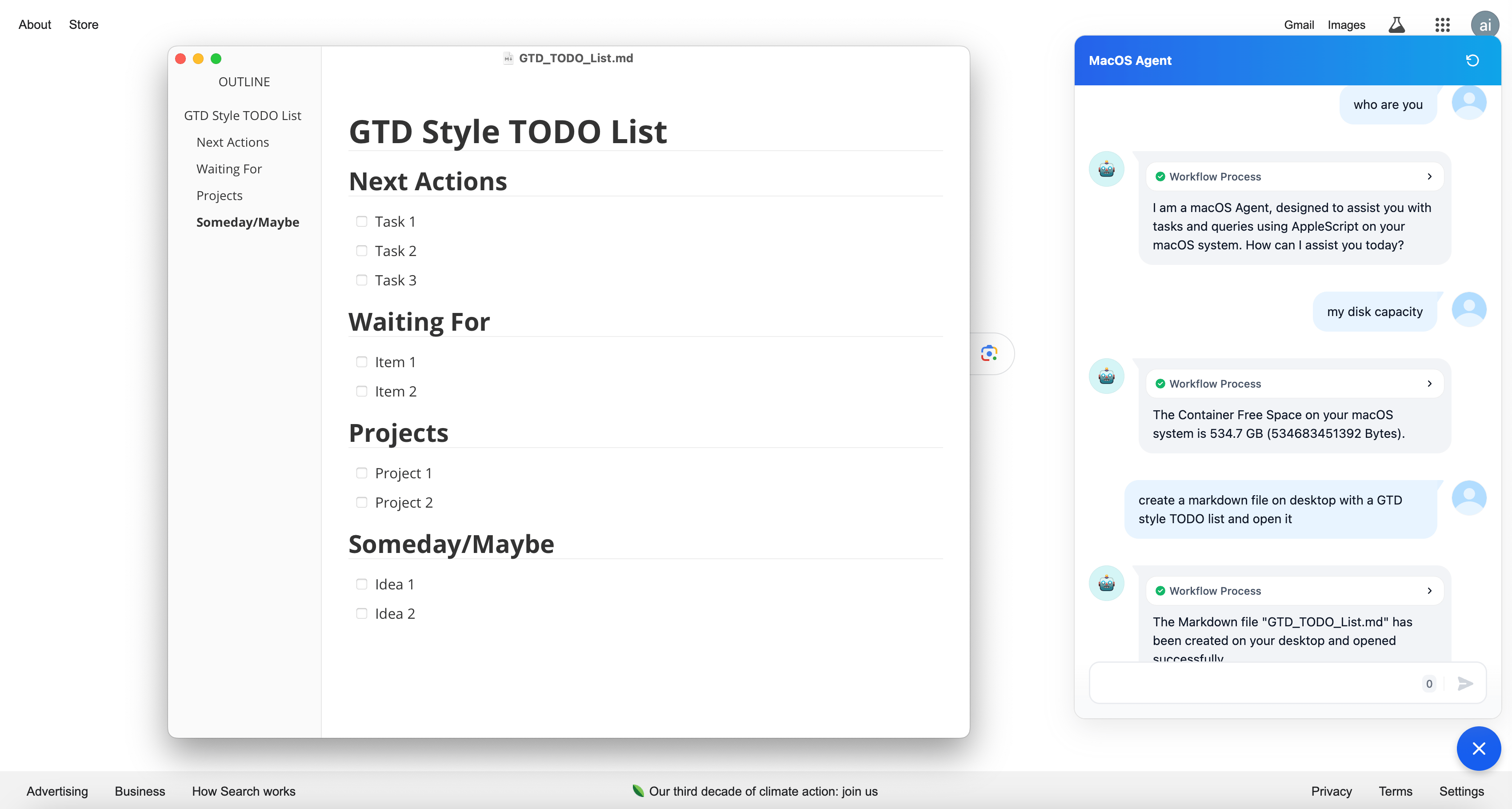Image resolution: width=1512 pixels, height=809 pixels.
Task: Click the screenshot/color picker icon
Action: click(x=989, y=353)
